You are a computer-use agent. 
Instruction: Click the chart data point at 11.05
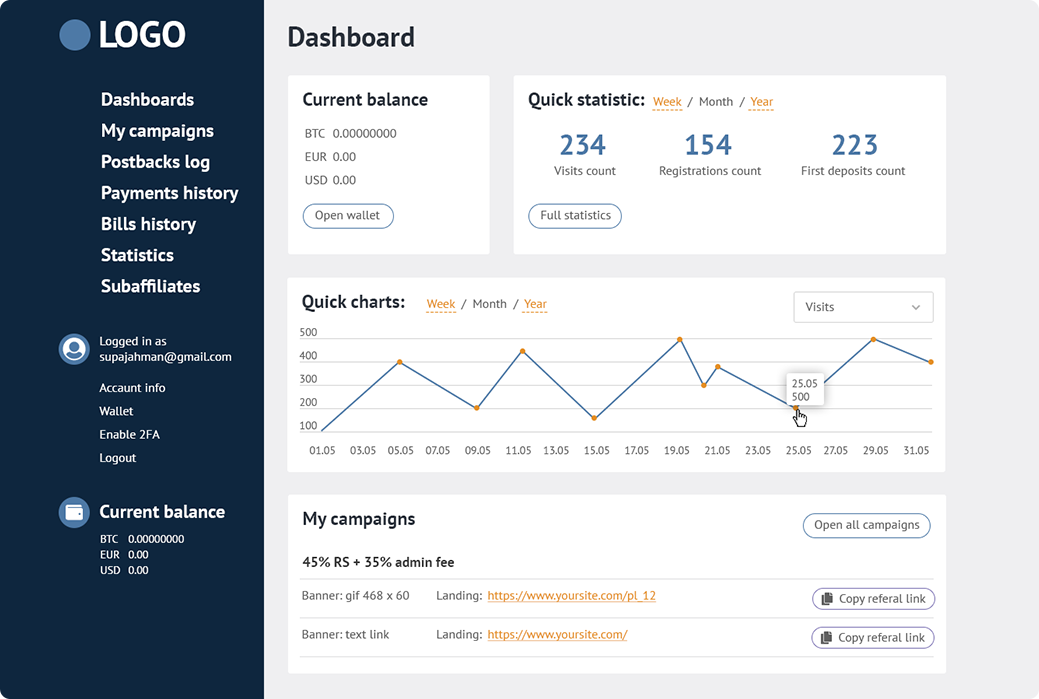tap(523, 351)
